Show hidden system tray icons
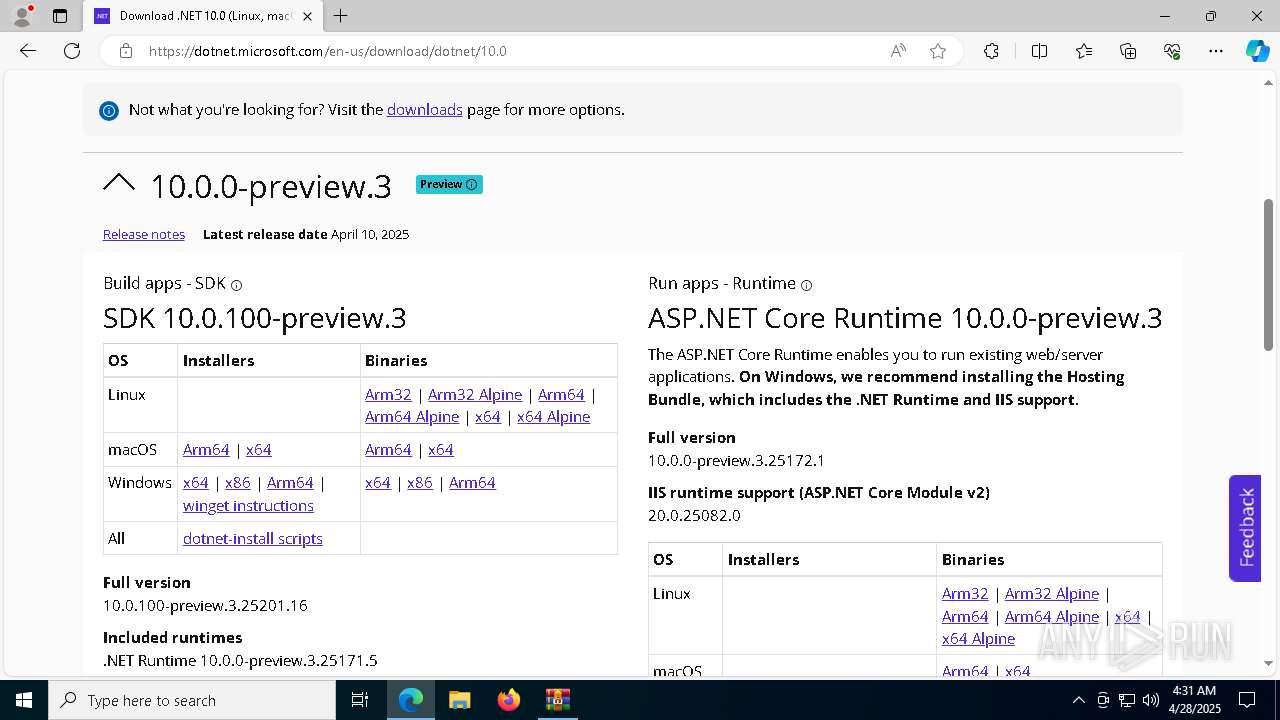 [1078, 700]
